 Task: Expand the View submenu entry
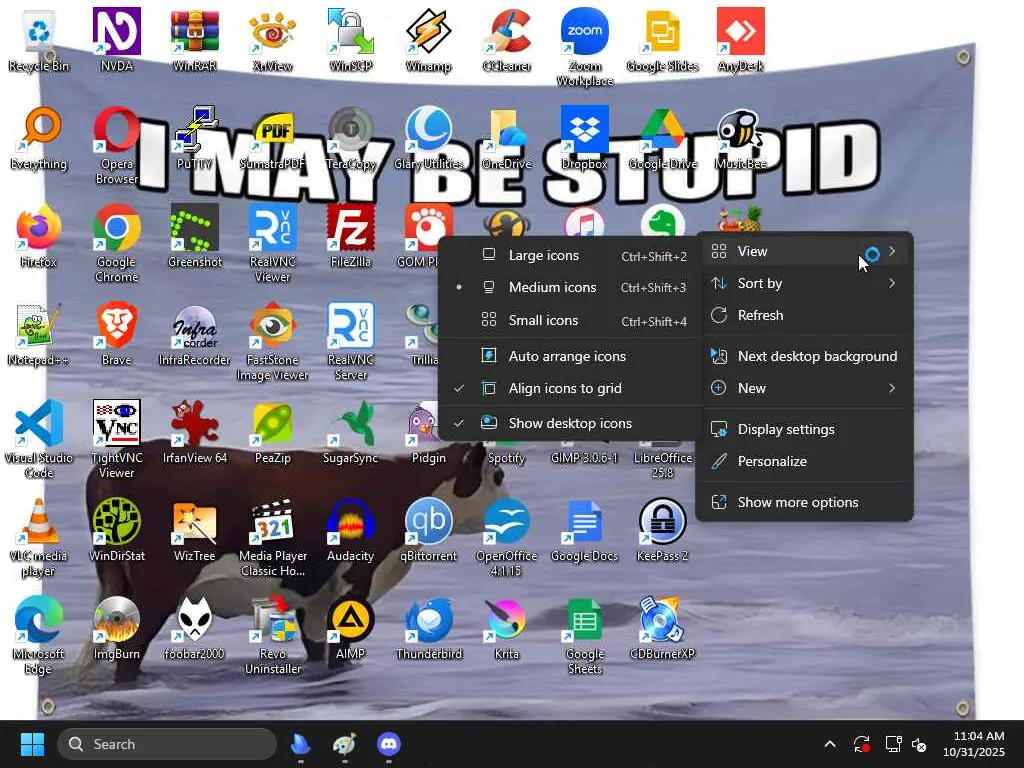coord(804,251)
